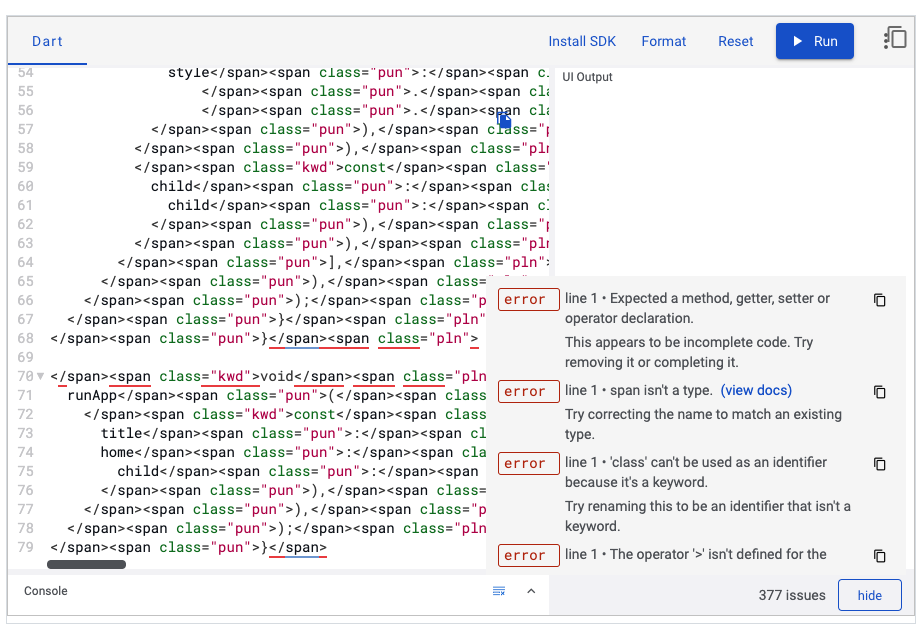This screenshot has width=923, height=633.
Task: Copy the 'span isn't a type' error
Action: [879, 392]
